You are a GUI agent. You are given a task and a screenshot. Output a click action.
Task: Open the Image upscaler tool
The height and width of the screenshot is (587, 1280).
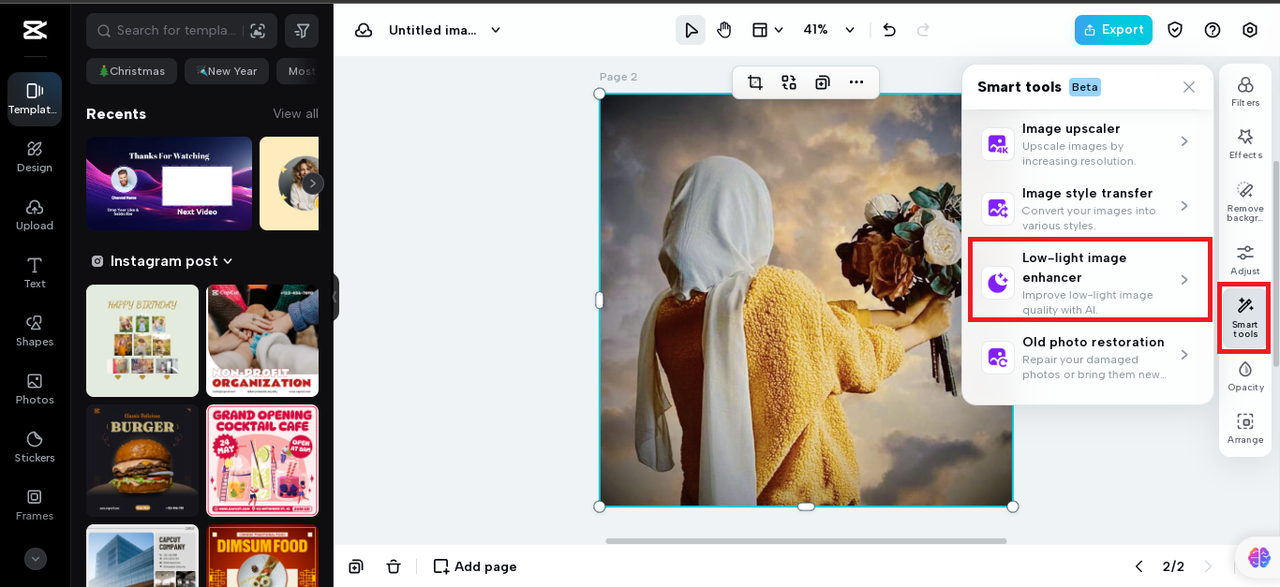pos(1088,144)
